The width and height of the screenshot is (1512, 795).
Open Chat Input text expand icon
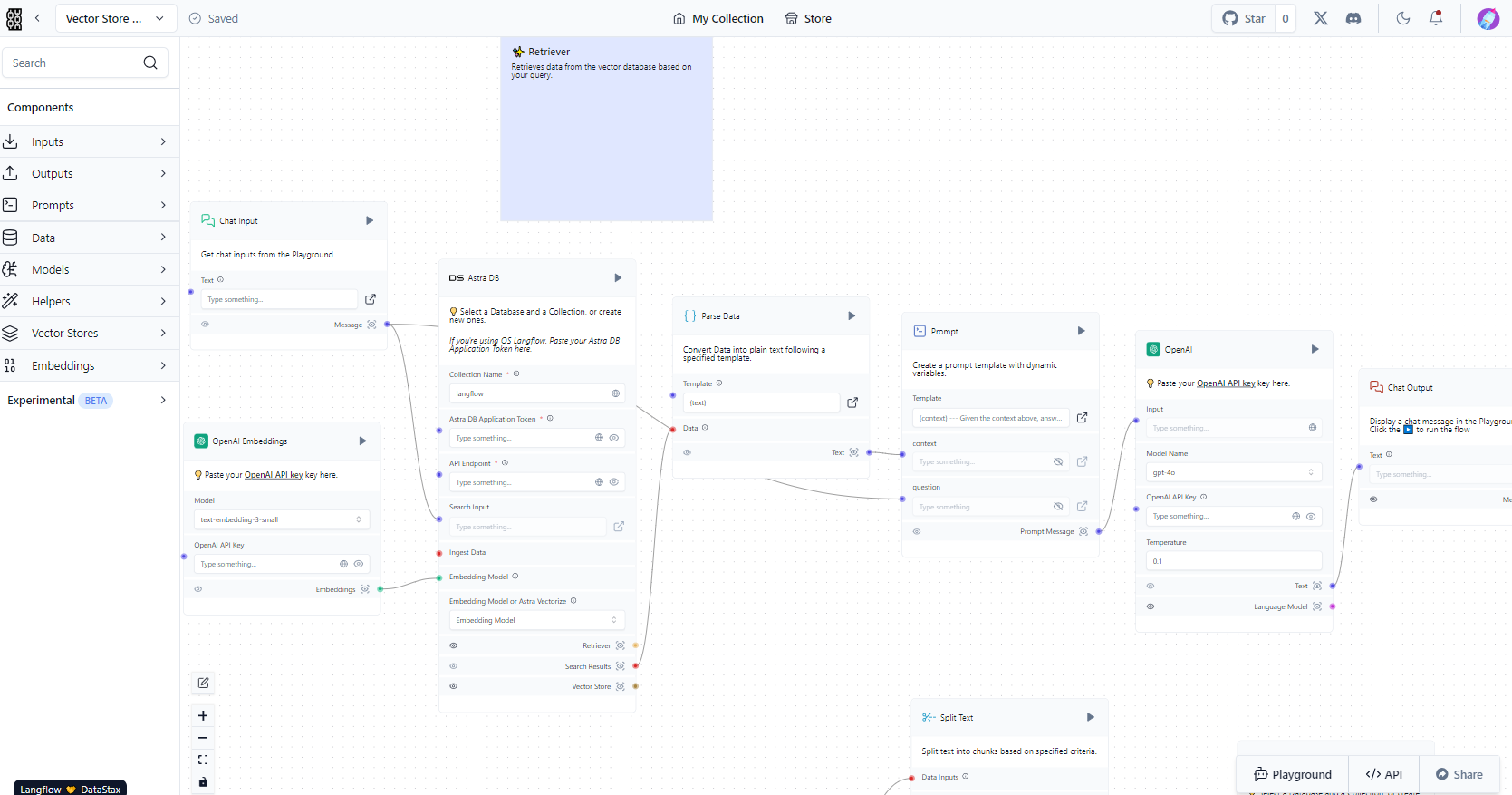point(371,299)
